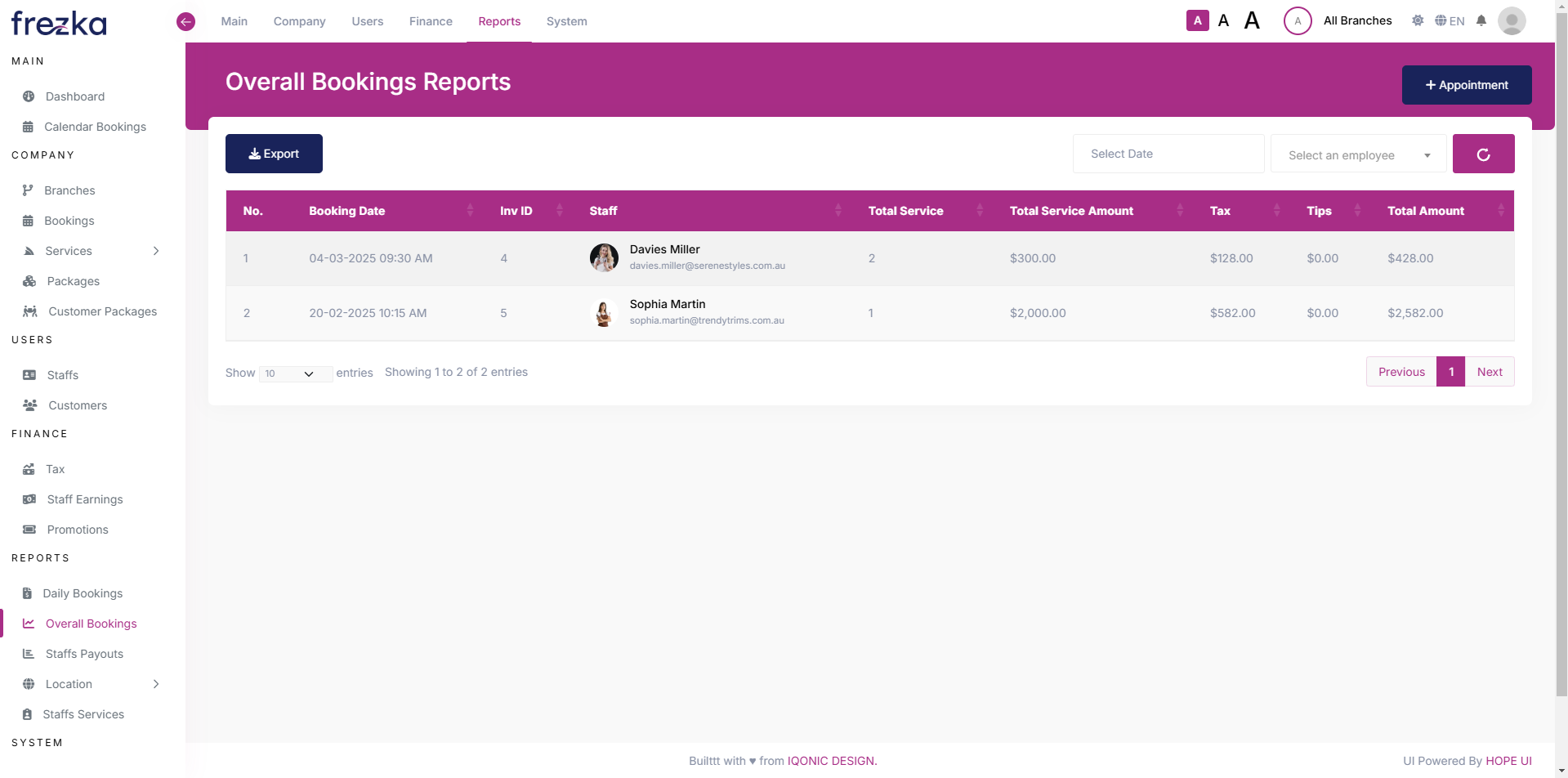Open the Show entries count dropdown
The height and width of the screenshot is (778, 1568).
coord(295,373)
